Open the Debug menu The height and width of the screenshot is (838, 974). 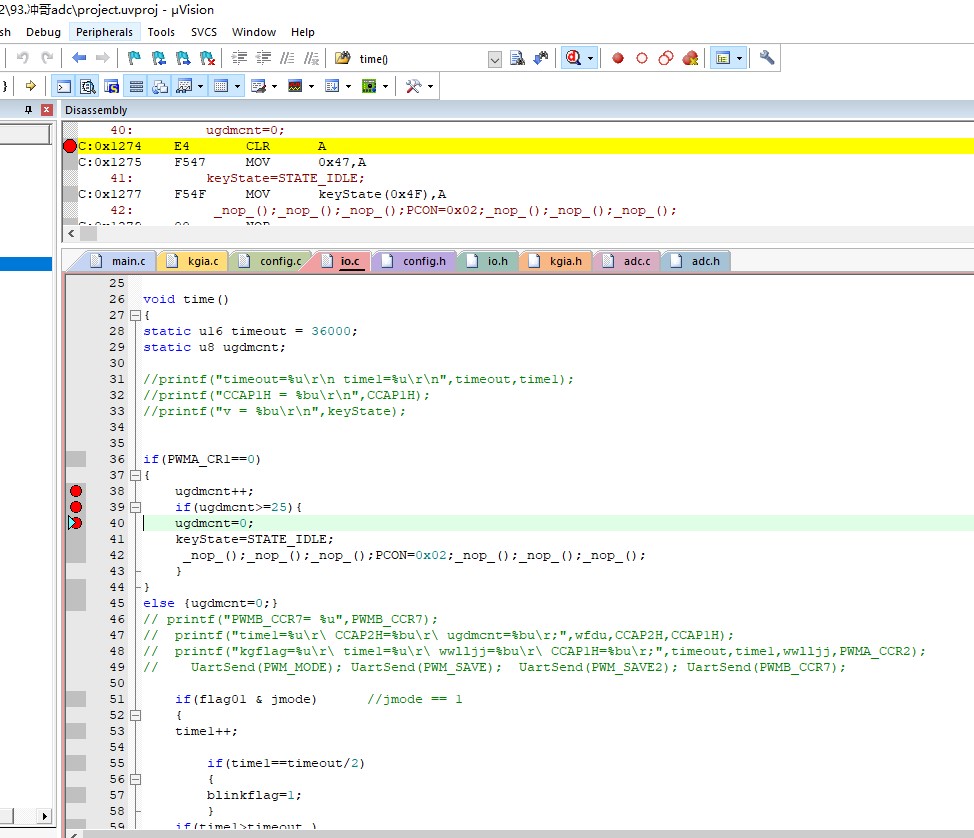pos(43,32)
